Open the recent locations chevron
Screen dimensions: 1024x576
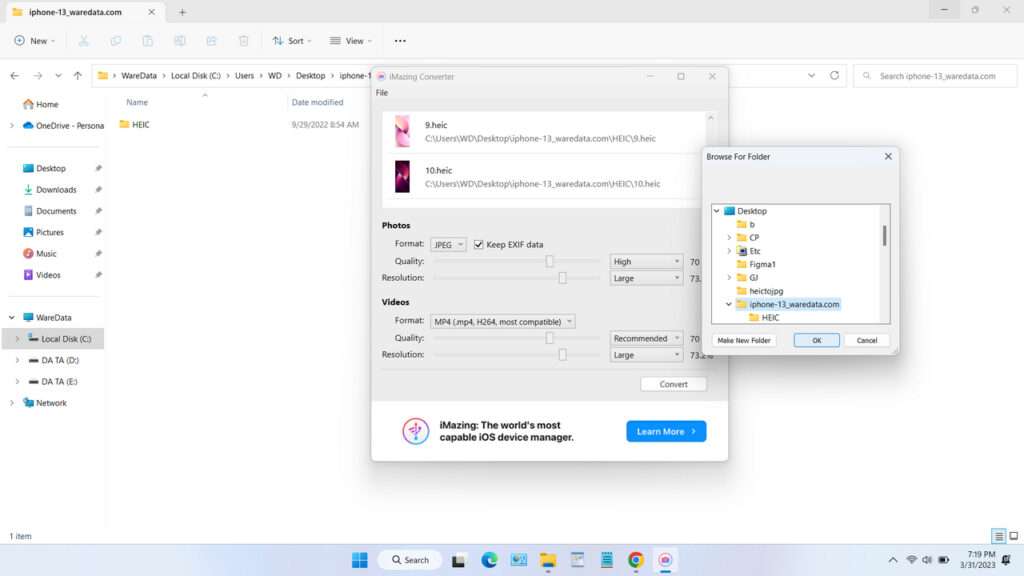click(58, 76)
